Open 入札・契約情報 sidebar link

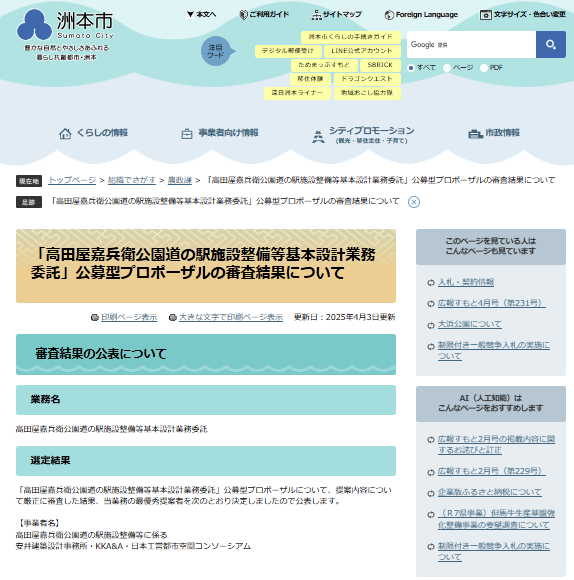click(466, 283)
